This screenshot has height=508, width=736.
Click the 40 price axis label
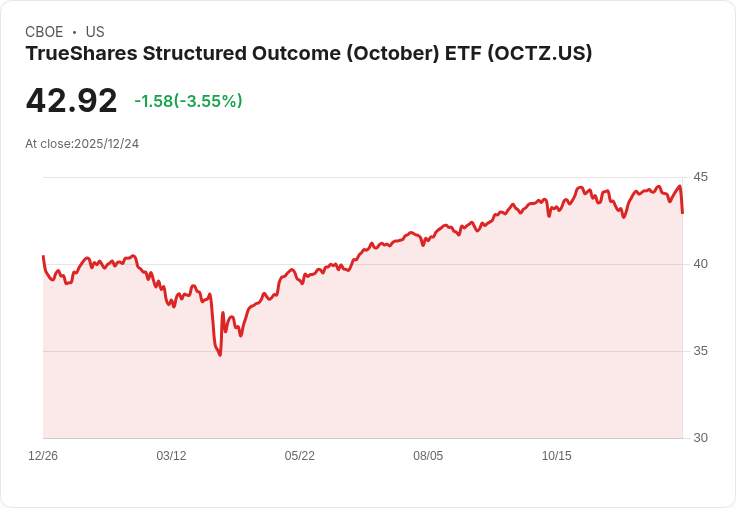click(700, 264)
